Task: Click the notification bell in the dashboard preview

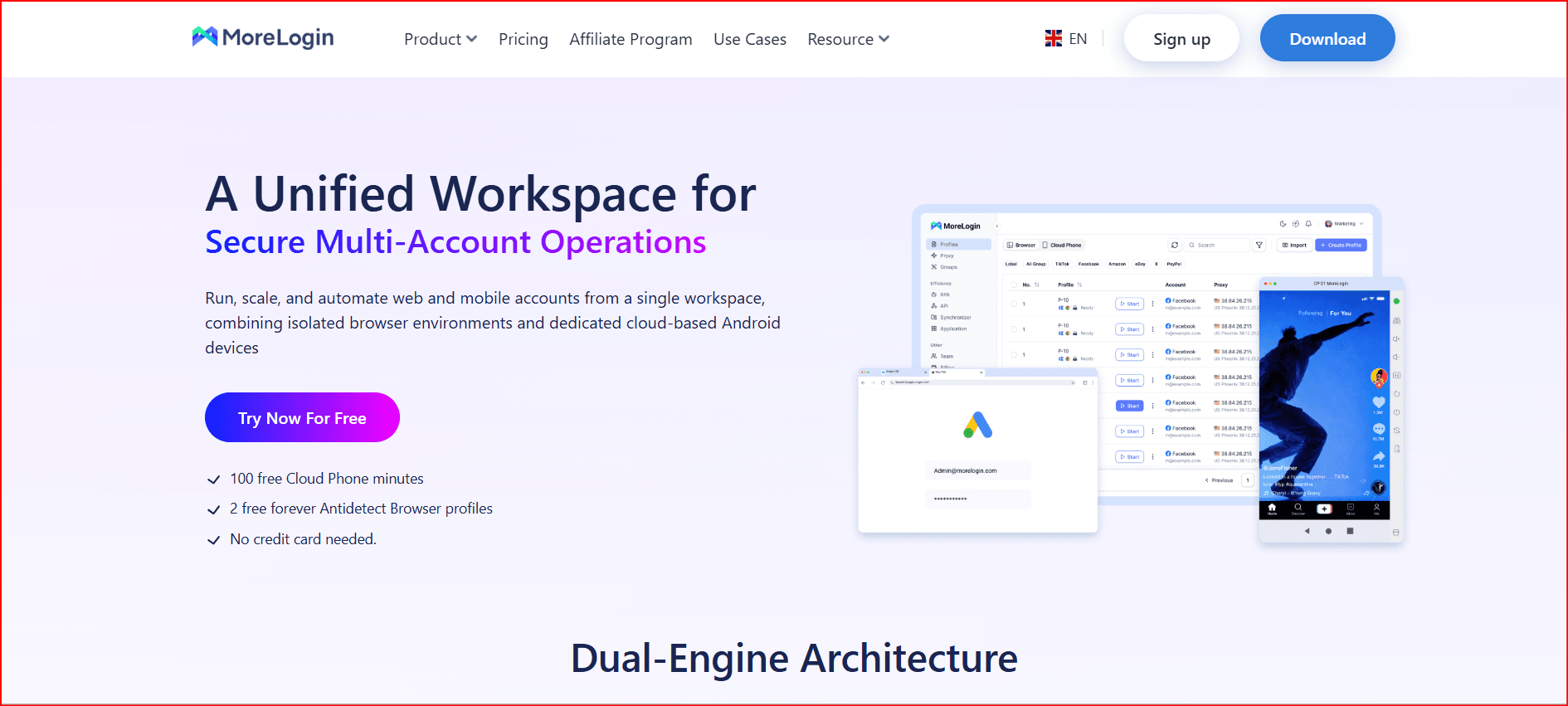Action: click(x=1308, y=224)
